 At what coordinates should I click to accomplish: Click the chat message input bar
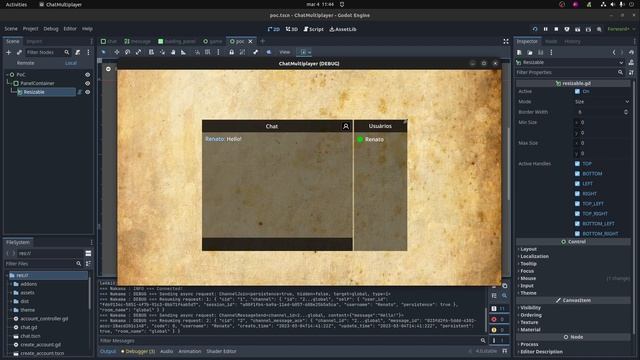[x=277, y=244]
